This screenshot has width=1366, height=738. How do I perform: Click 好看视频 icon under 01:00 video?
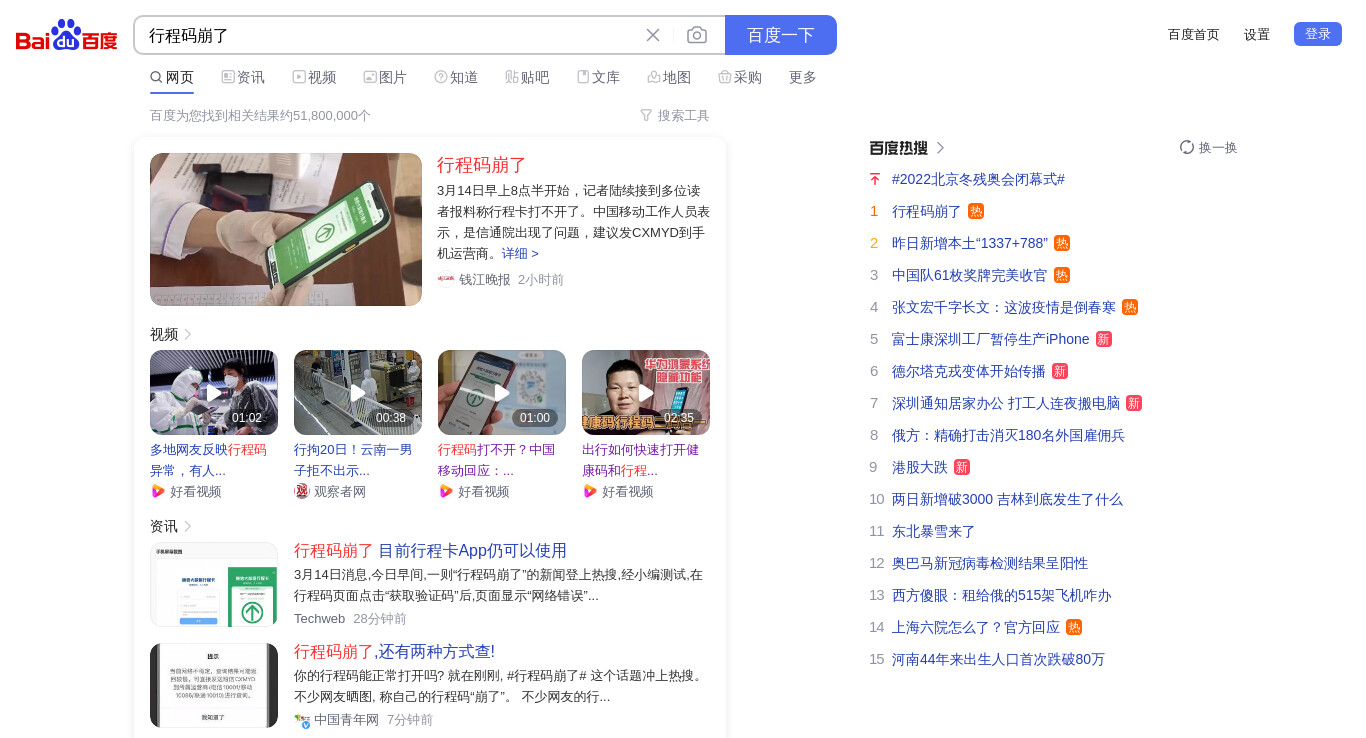[x=446, y=491]
